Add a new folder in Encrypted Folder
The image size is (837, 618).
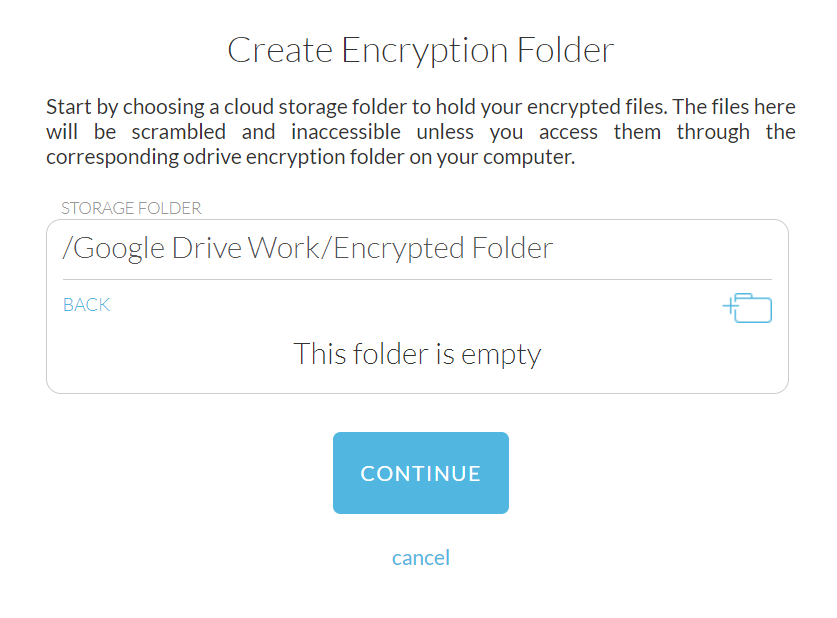pos(748,308)
